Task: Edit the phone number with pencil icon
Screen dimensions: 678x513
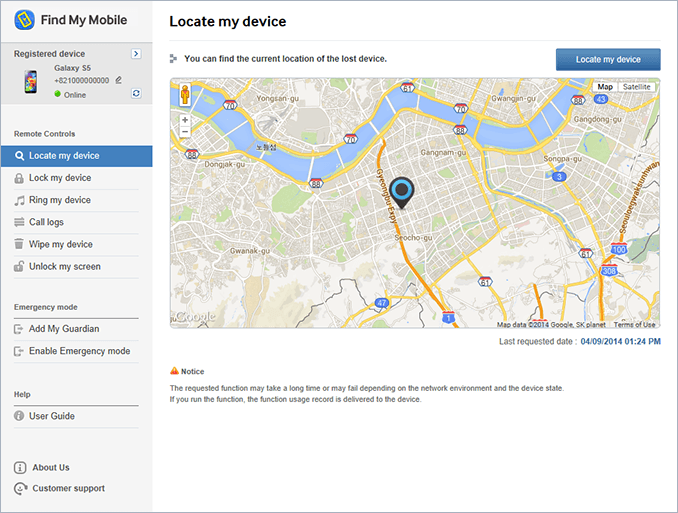Action: click(118, 80)
